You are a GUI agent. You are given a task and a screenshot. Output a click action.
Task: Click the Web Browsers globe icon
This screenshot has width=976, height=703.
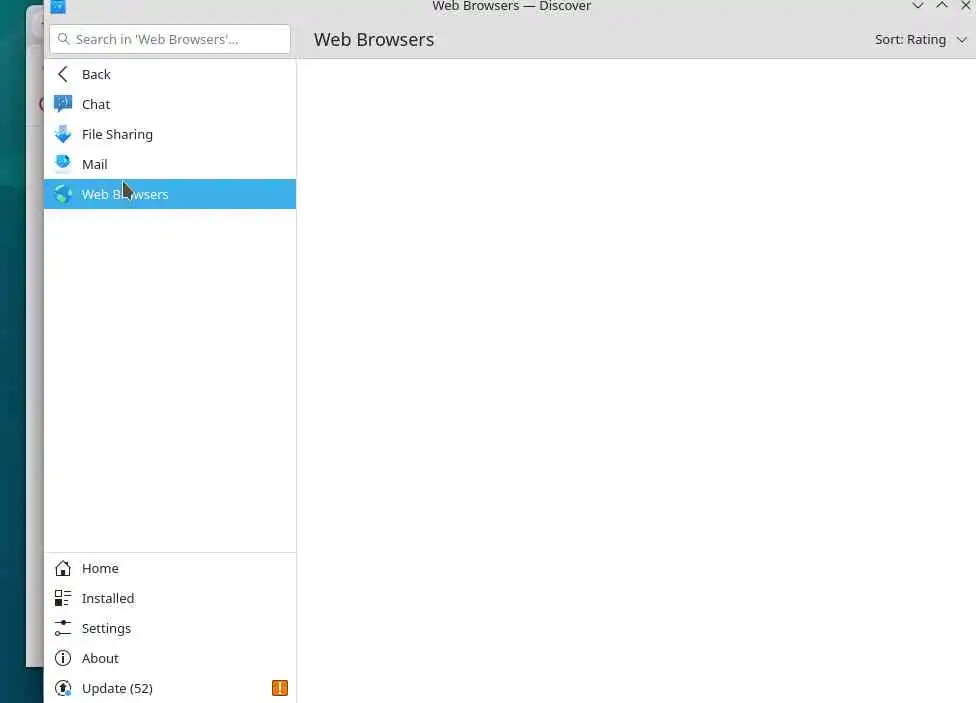tap(63, 194)
